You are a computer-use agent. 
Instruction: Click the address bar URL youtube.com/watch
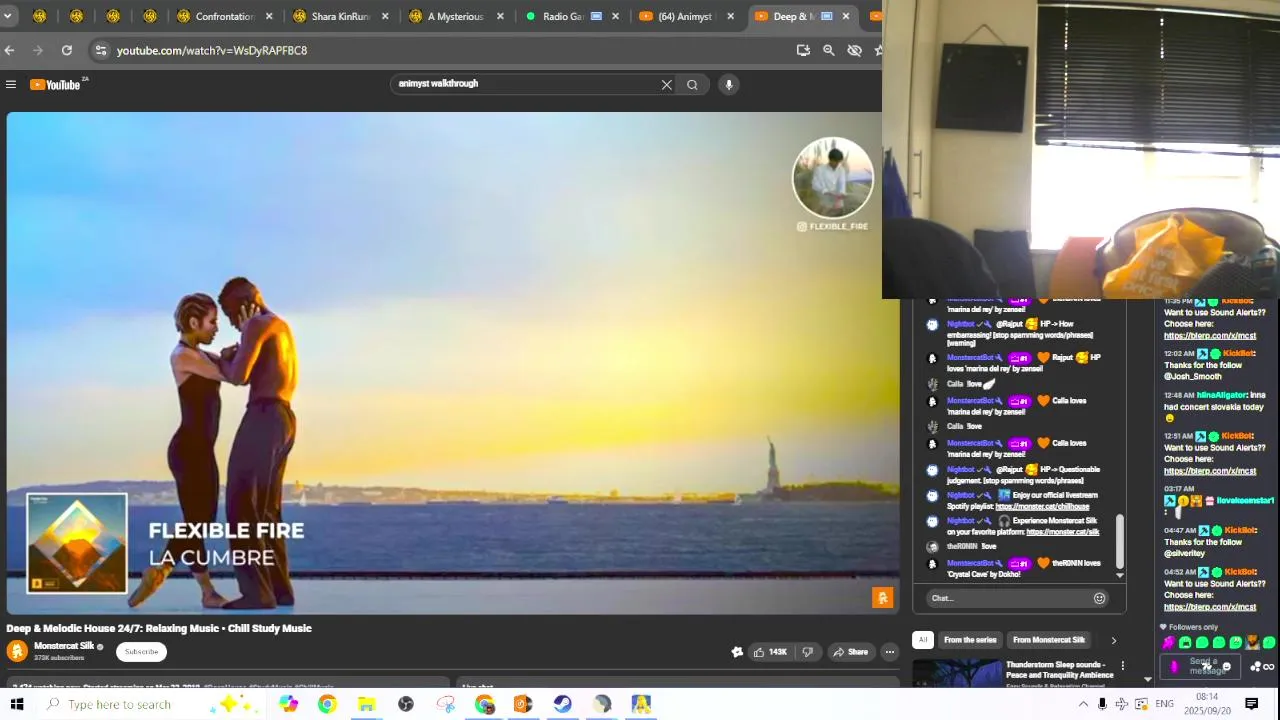212,50
